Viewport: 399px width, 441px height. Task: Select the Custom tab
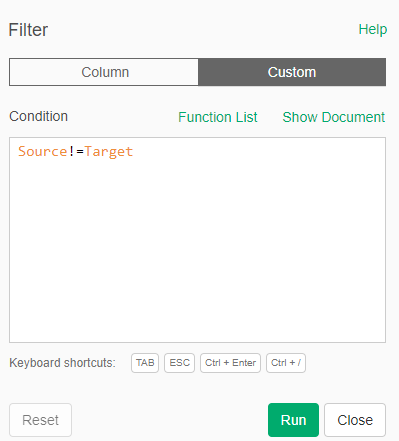pyautogui.click(x=292, y=72)
